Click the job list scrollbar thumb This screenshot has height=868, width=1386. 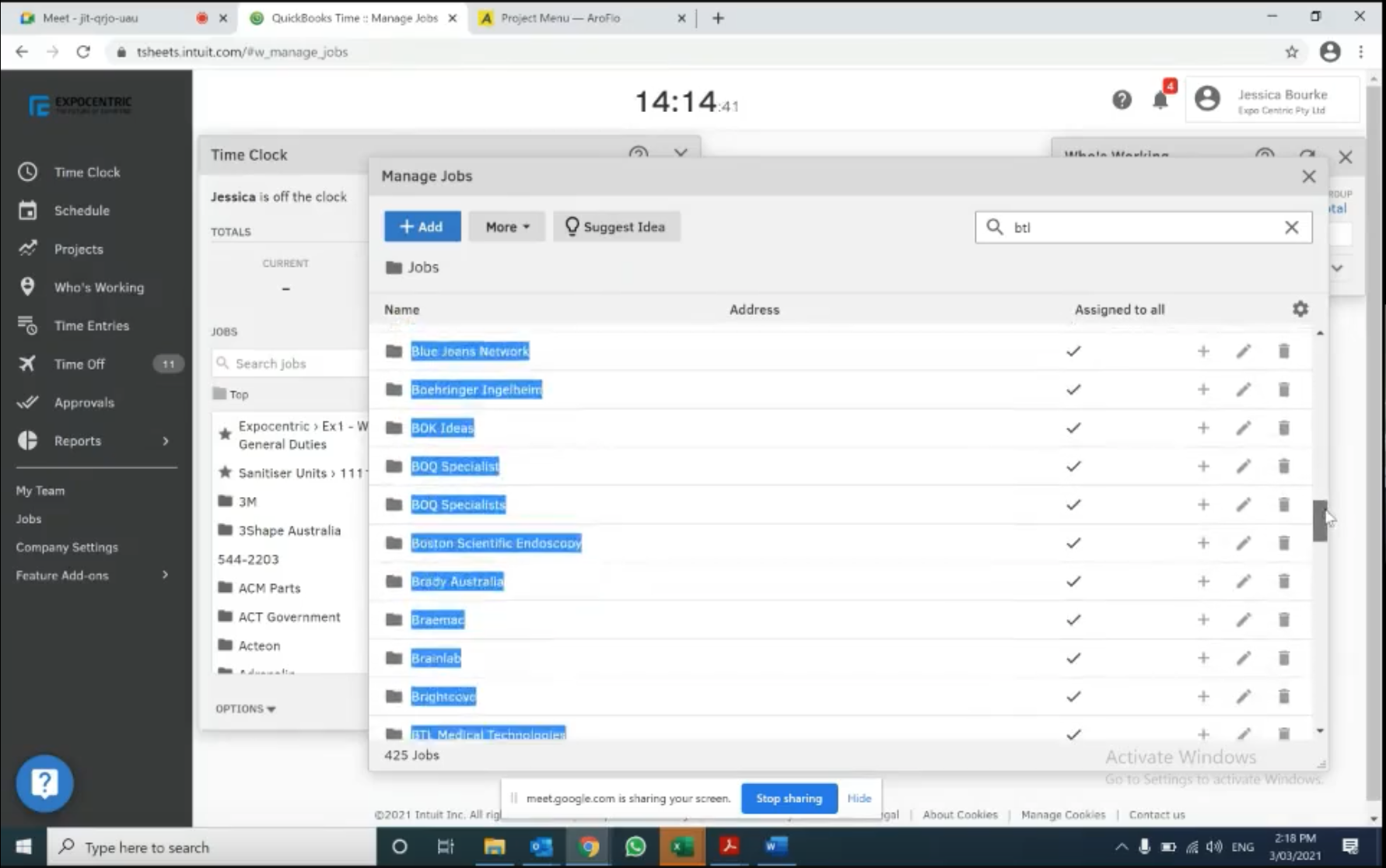[x=1320, y=521]
